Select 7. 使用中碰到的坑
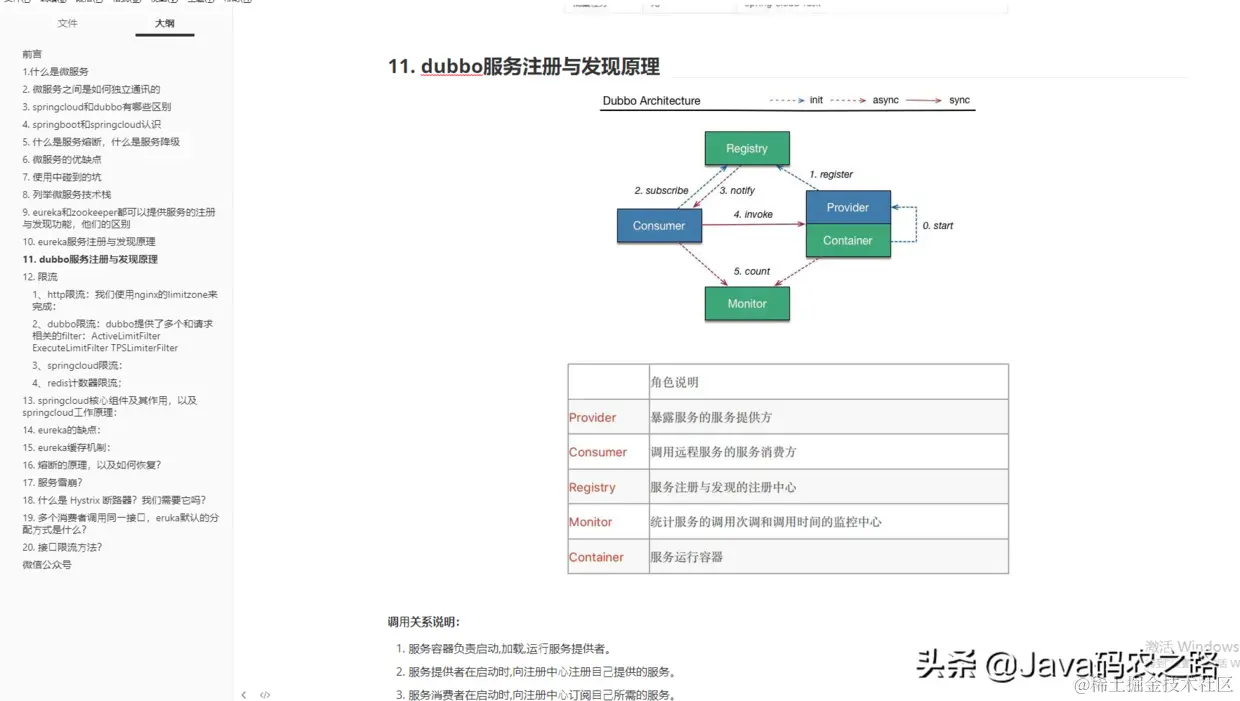This screenshot has width=1240, height=701. pos(62,177)
